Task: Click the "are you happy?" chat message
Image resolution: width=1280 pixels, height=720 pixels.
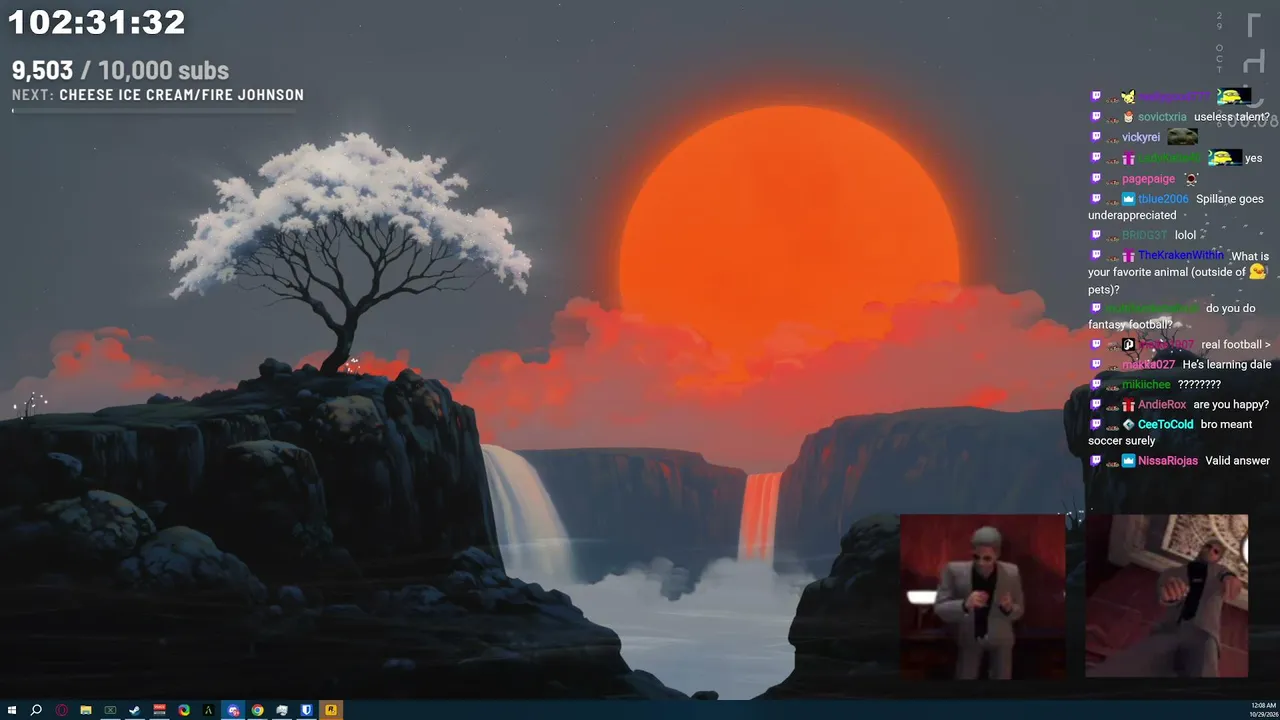Action: tap(1231, 405)
